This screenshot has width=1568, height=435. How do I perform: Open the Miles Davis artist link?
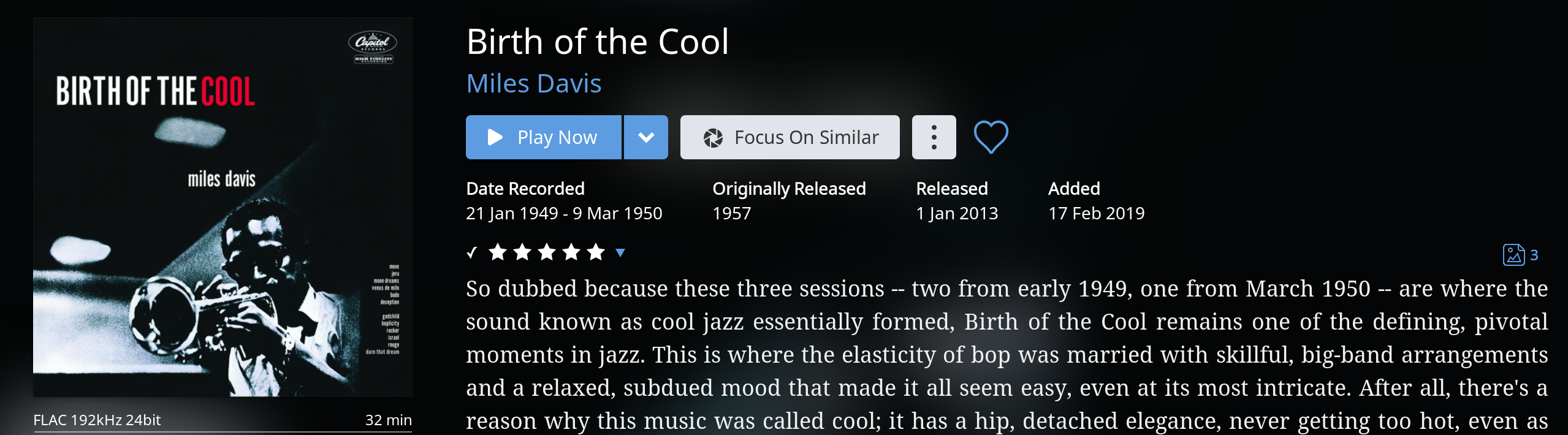[534, 83]
